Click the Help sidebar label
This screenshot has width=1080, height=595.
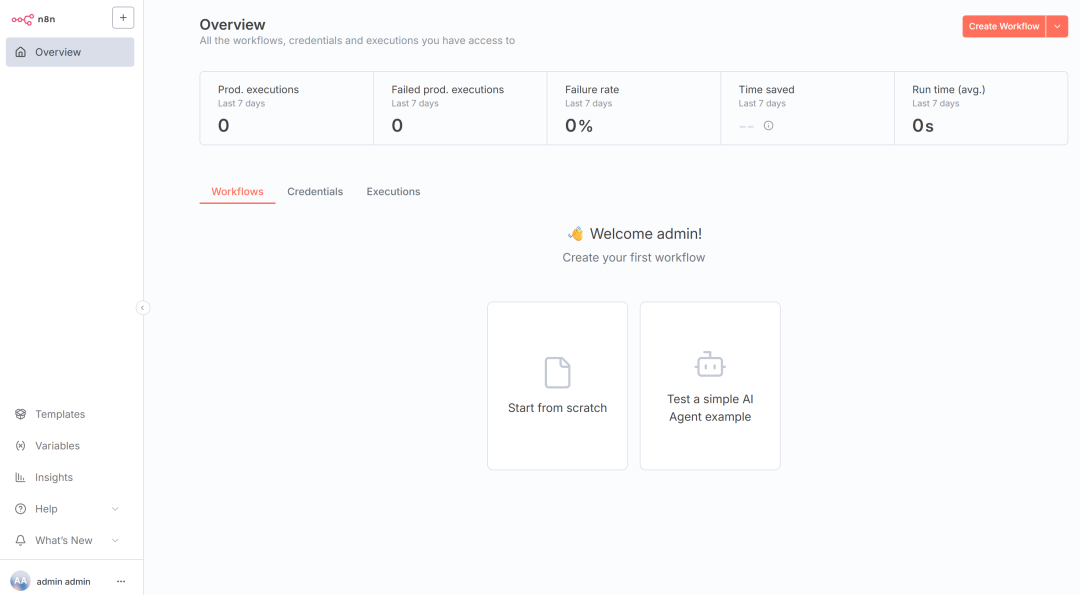pyautogui.click(x=46, y=510)
